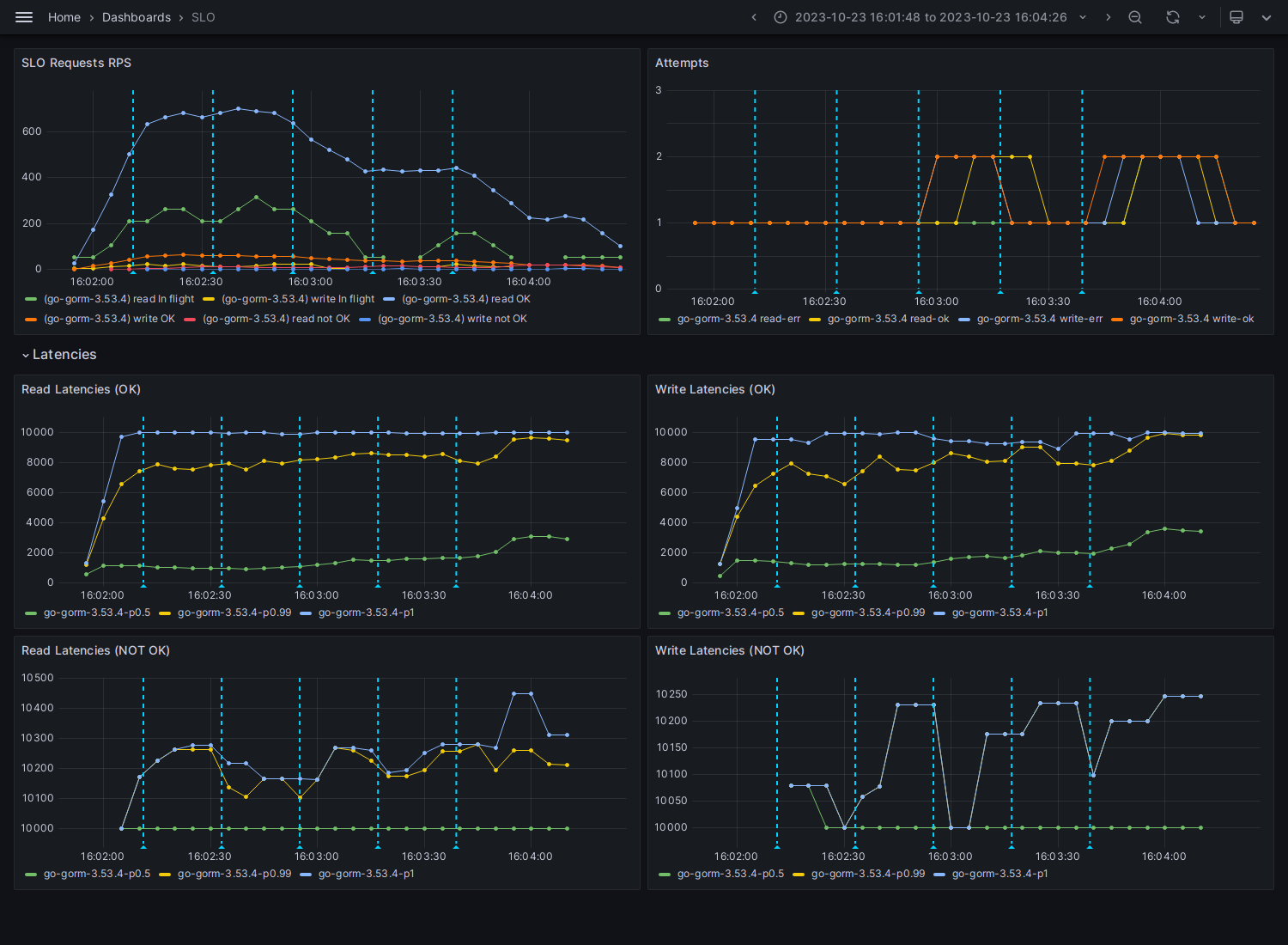Toggle p1 series in Write Latencies (NOT OK)
This screenshot has height=945, width=1288.
(x=1000, y=874)
